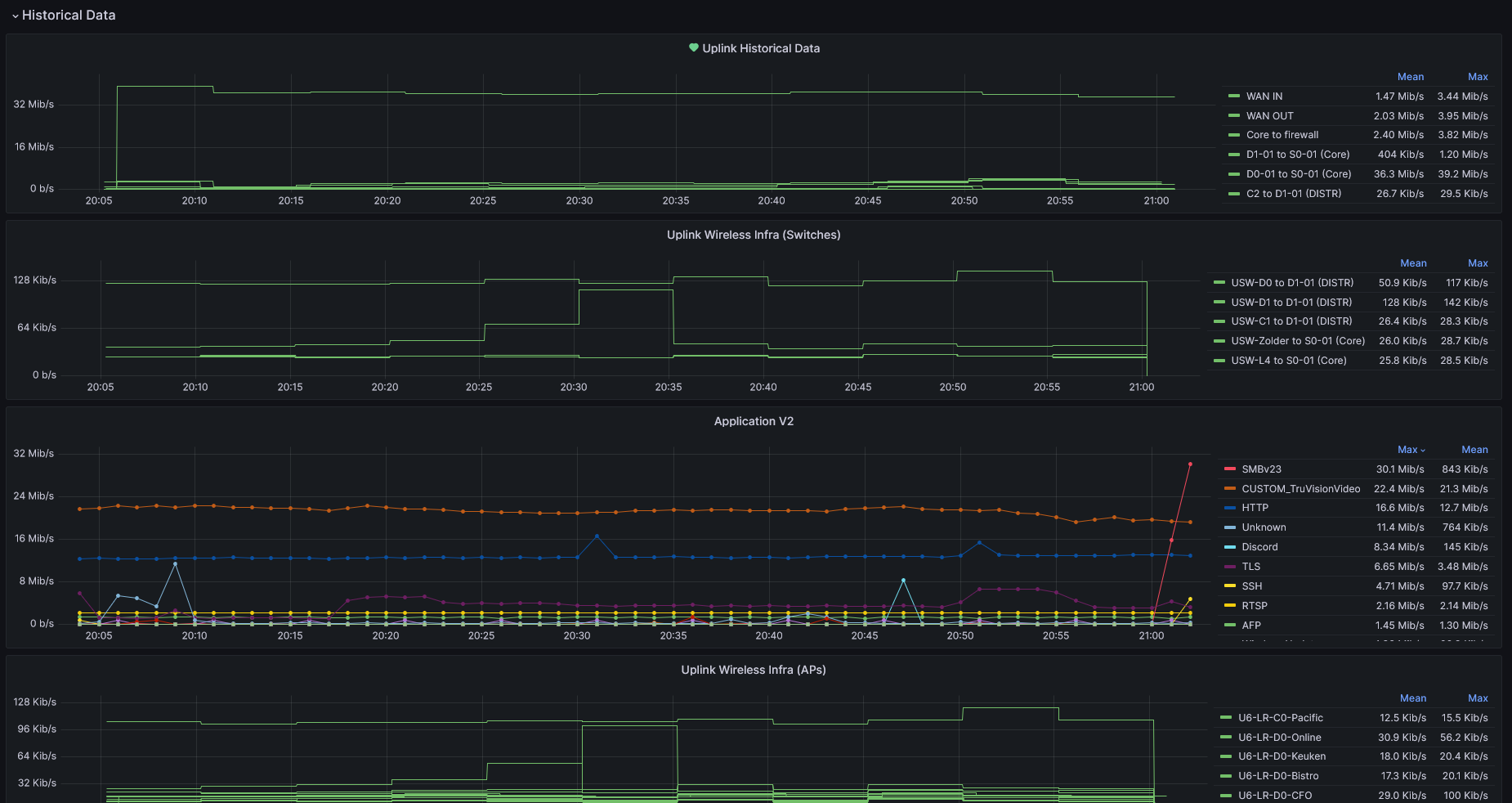
Task: Click the yellow SSH legend marker
Action: click(x=1229, y=585)
